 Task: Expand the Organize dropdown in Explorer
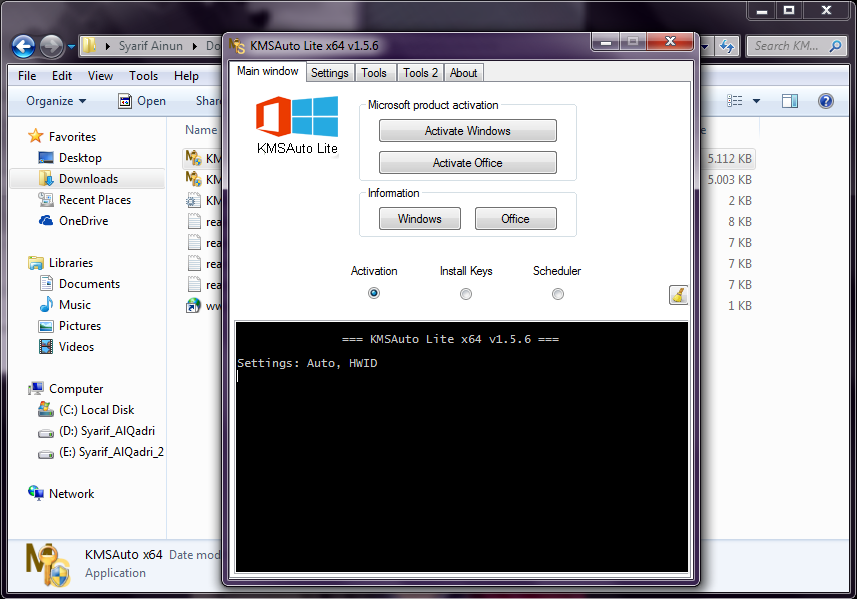(56, 101)
